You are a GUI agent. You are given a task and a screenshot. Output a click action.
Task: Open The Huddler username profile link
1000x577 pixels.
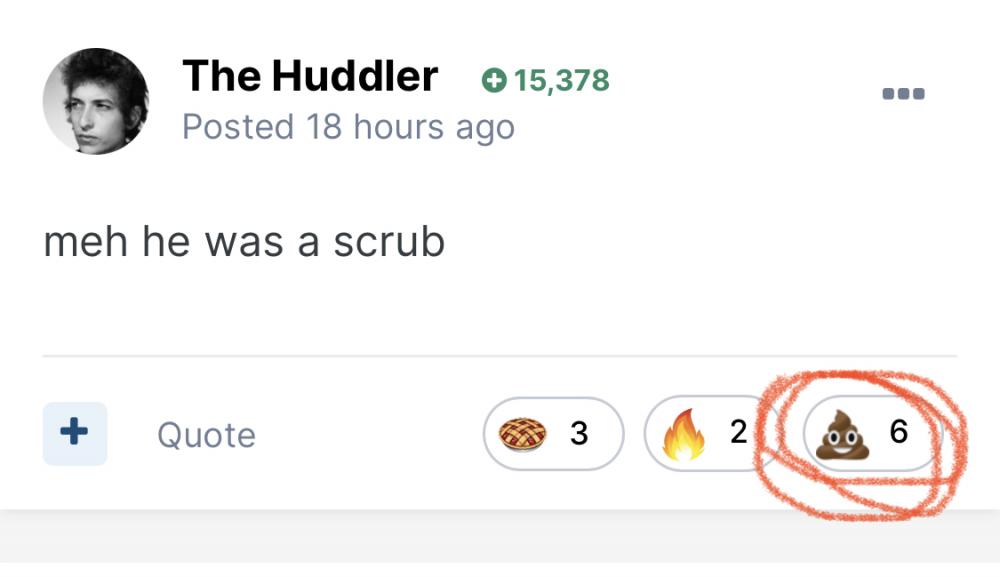coord(310,77)
